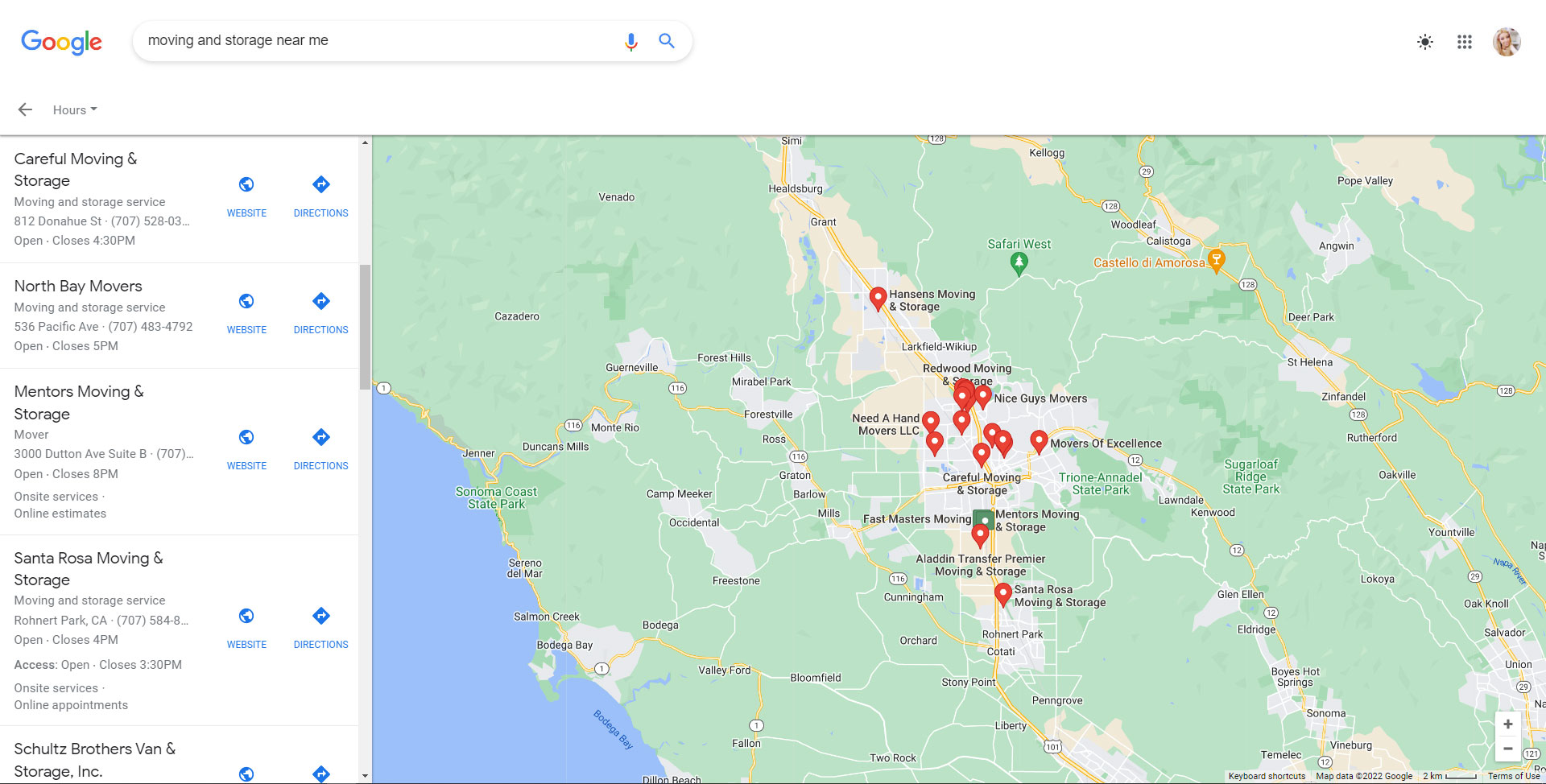
Task: Click the Safari West park marker
Action: (x=1019, y=263)
